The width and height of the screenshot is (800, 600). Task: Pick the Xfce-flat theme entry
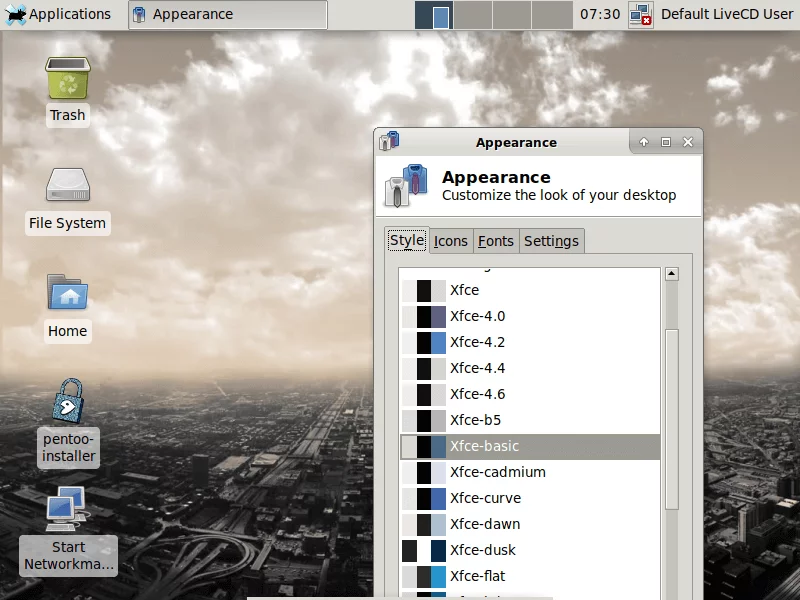[477, 576]
